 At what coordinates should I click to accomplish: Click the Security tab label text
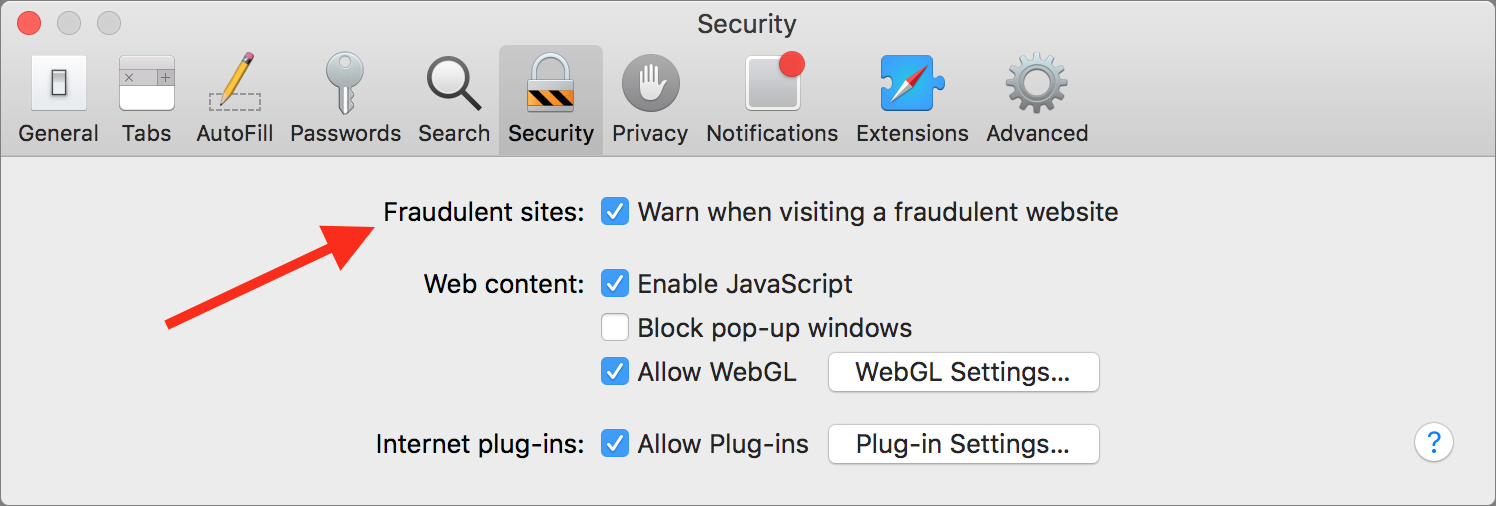(x=551, y=133)
